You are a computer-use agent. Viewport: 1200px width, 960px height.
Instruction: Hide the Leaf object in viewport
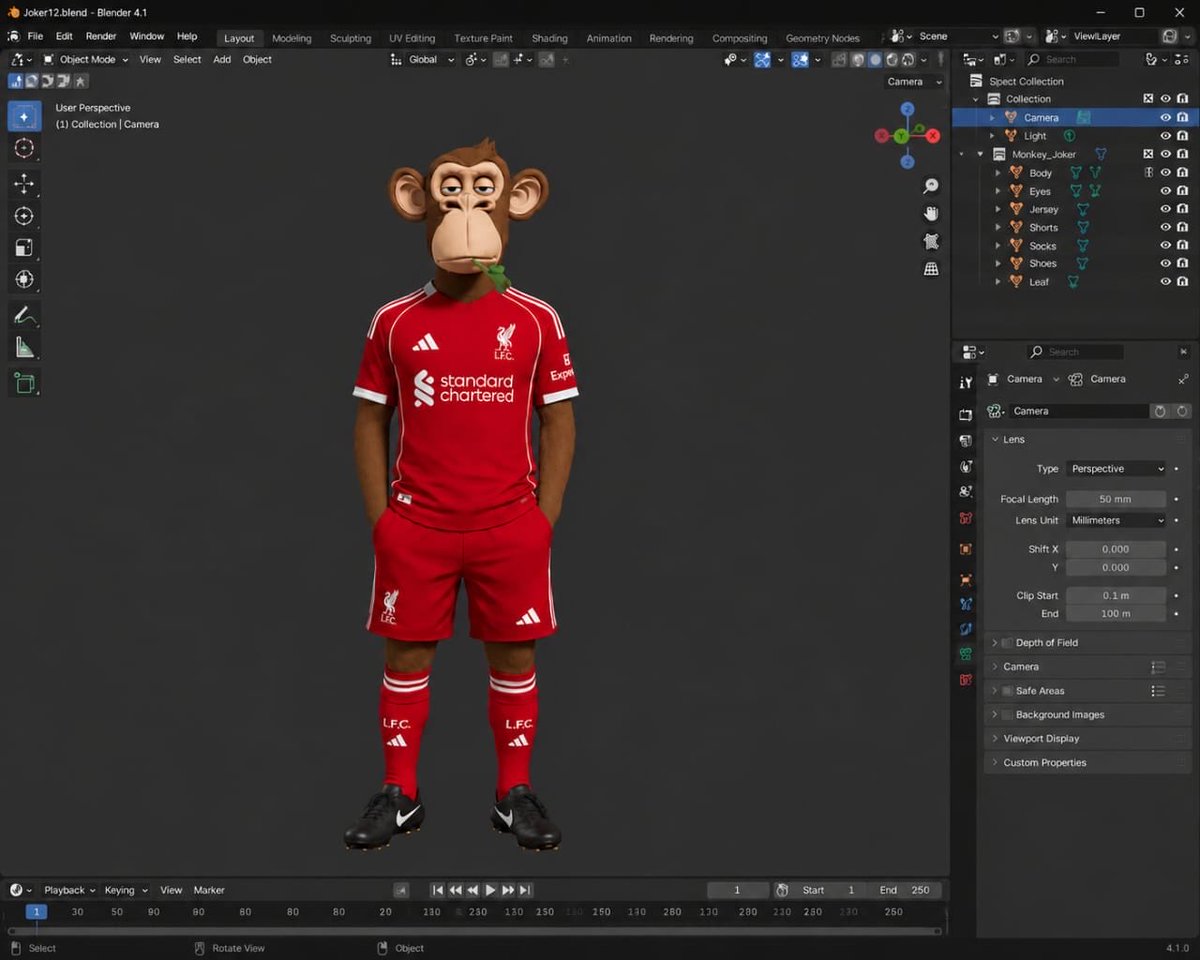point(1165,282)
